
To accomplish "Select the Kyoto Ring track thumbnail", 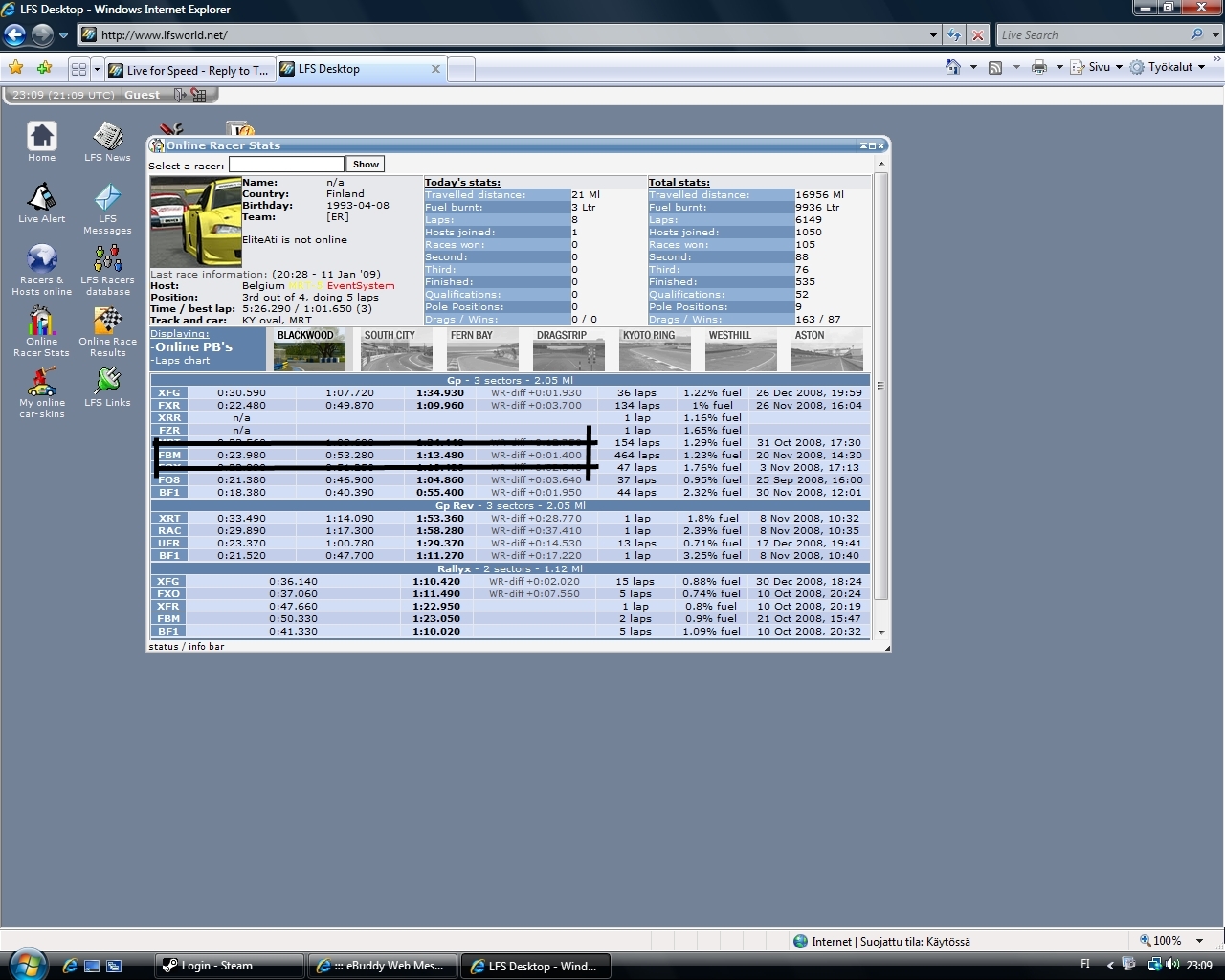I will (x=654, y=349).
